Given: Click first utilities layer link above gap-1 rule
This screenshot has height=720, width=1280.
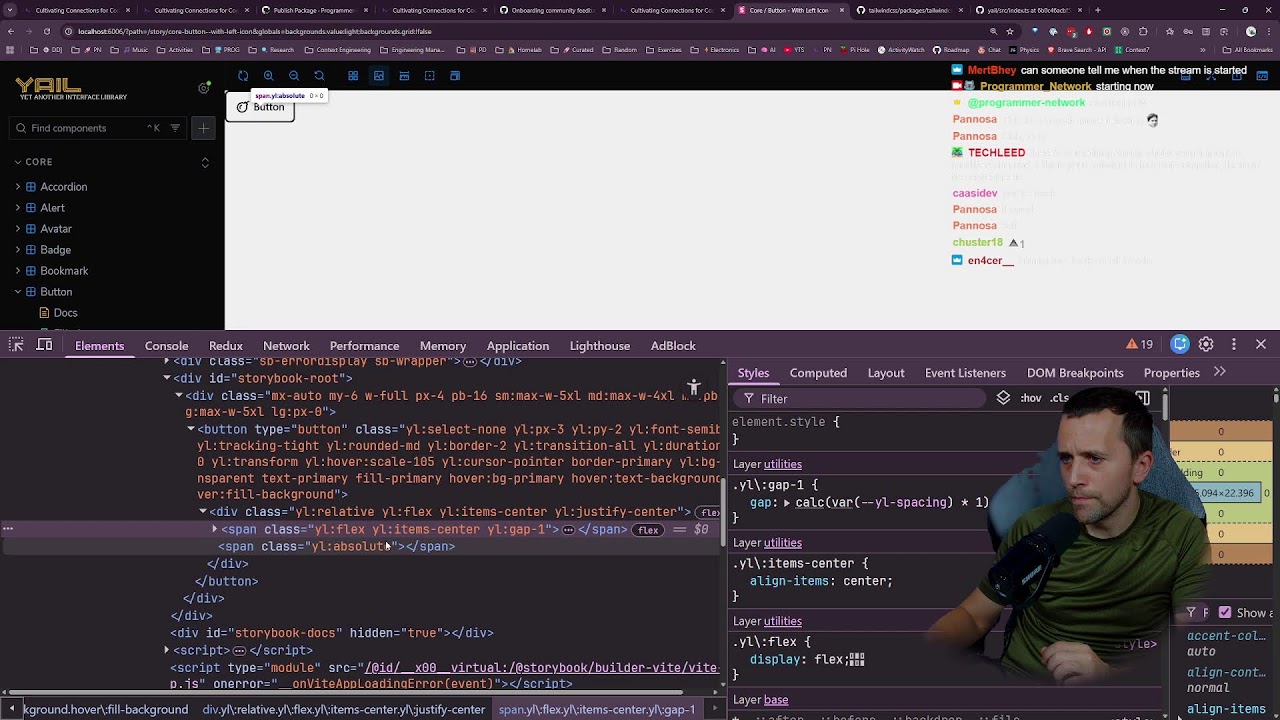Looking at the screenshot, I should (783, 464).
